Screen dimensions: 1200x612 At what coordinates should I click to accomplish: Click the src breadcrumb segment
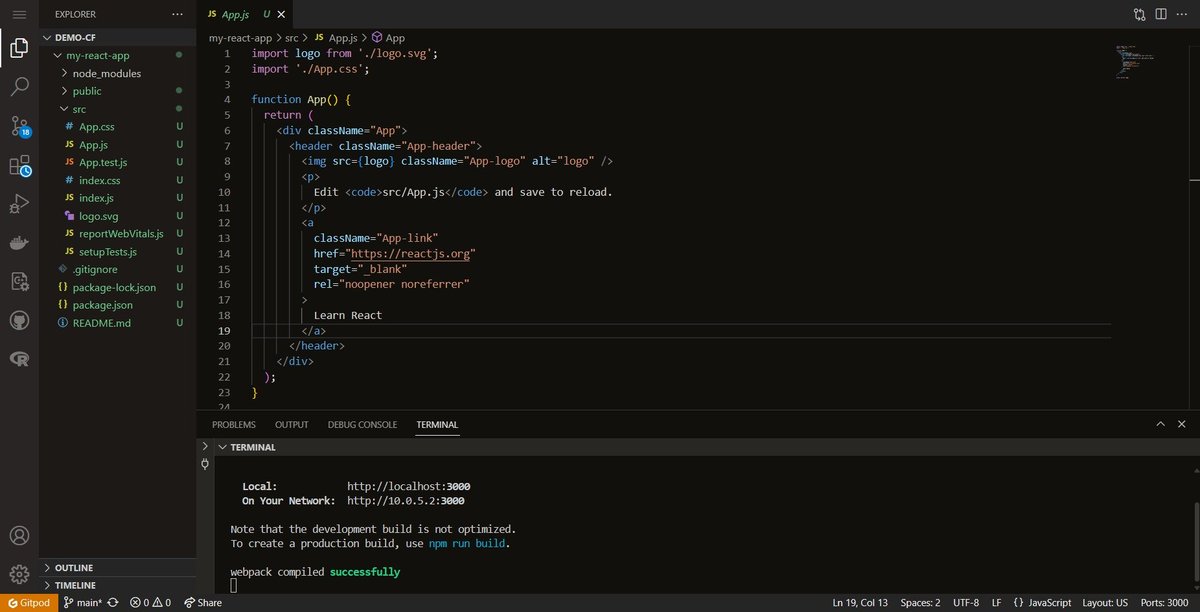[x=292, y=37]
